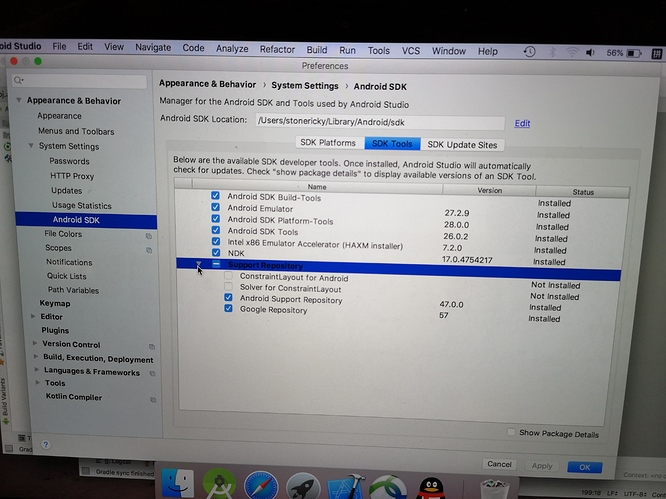Click the Cancel button
The image size is (666, 499).
[499, 464]
